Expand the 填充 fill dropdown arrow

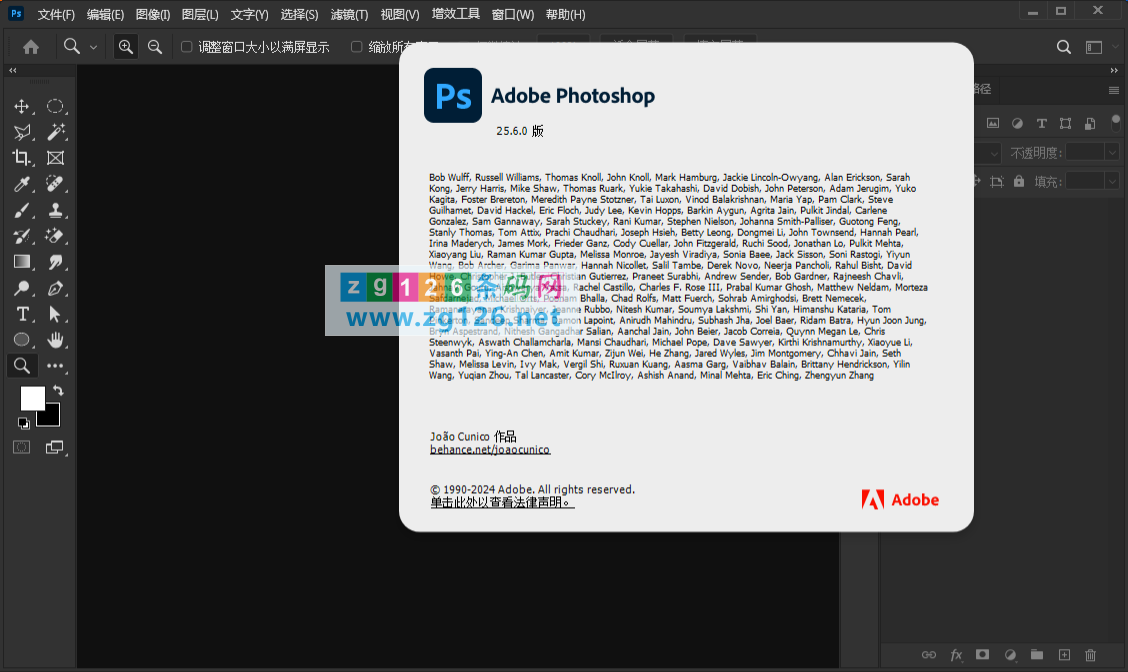point(1112,181)
